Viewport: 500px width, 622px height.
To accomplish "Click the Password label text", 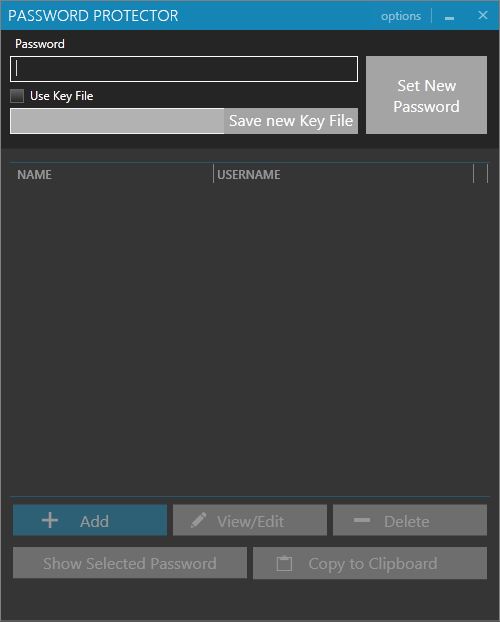I will click(x=40, y=44).
